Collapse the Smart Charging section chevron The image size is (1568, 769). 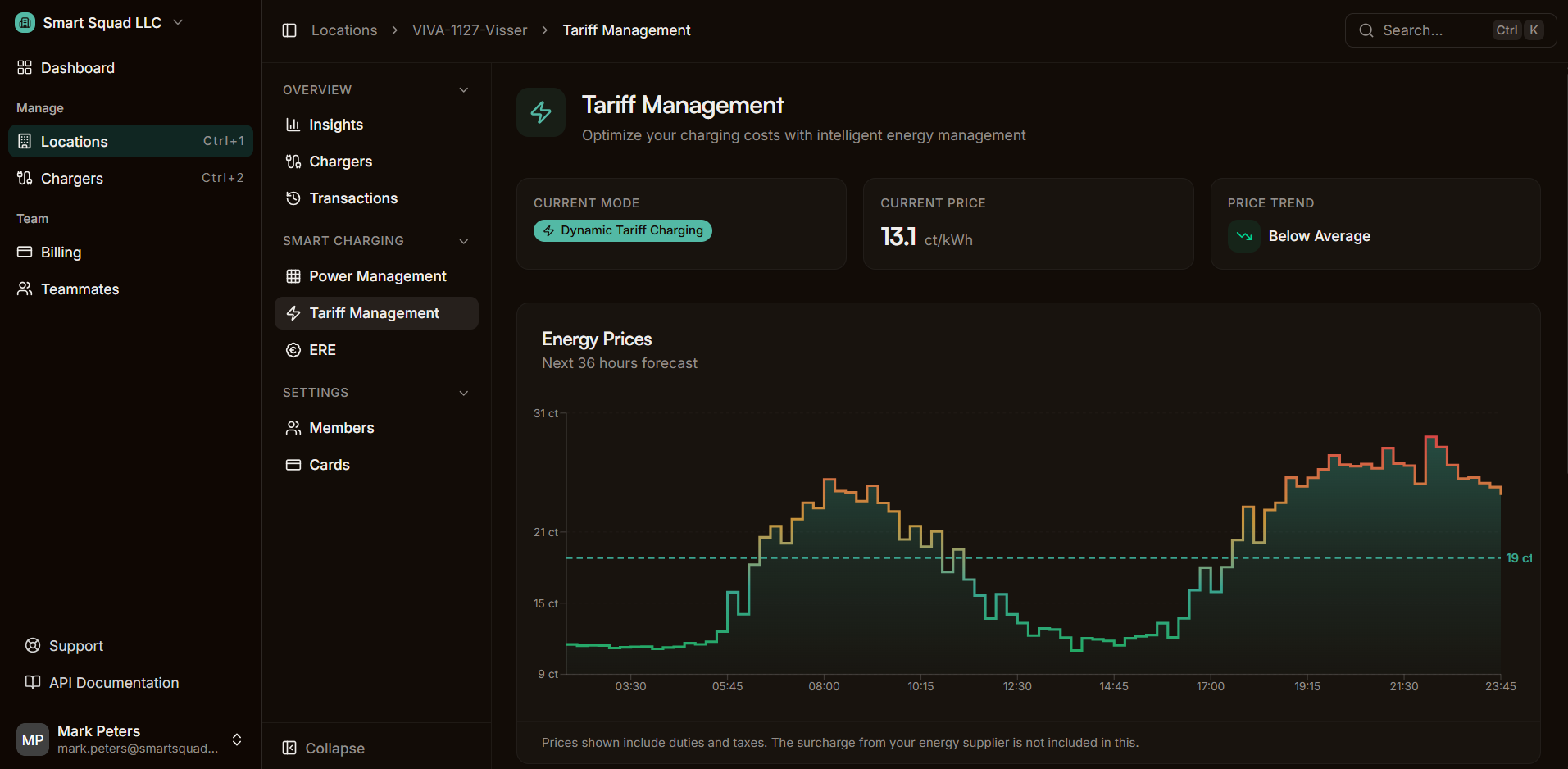click(464, 241)
